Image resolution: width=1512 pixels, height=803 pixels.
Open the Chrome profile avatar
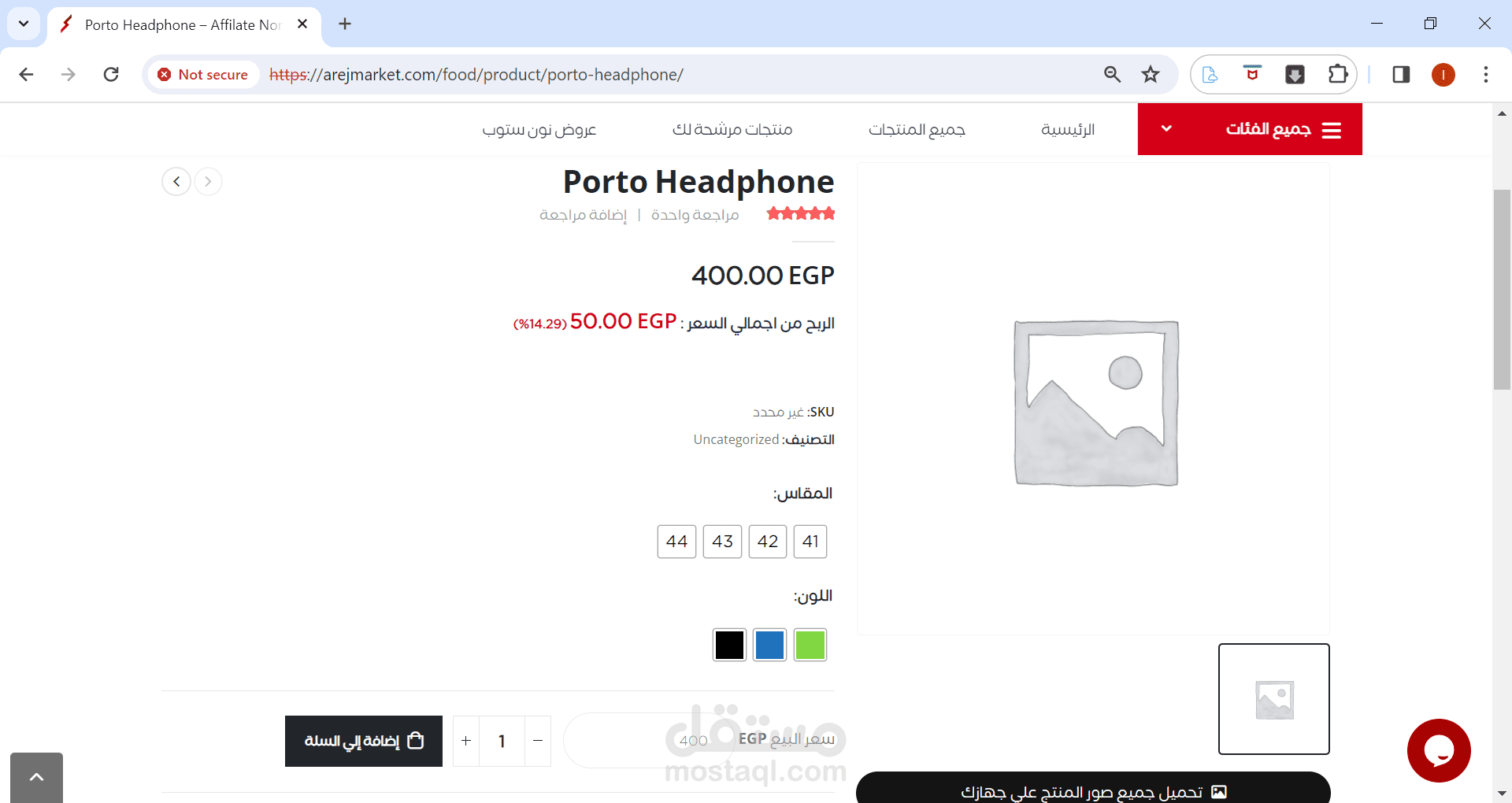point(1443,75)
